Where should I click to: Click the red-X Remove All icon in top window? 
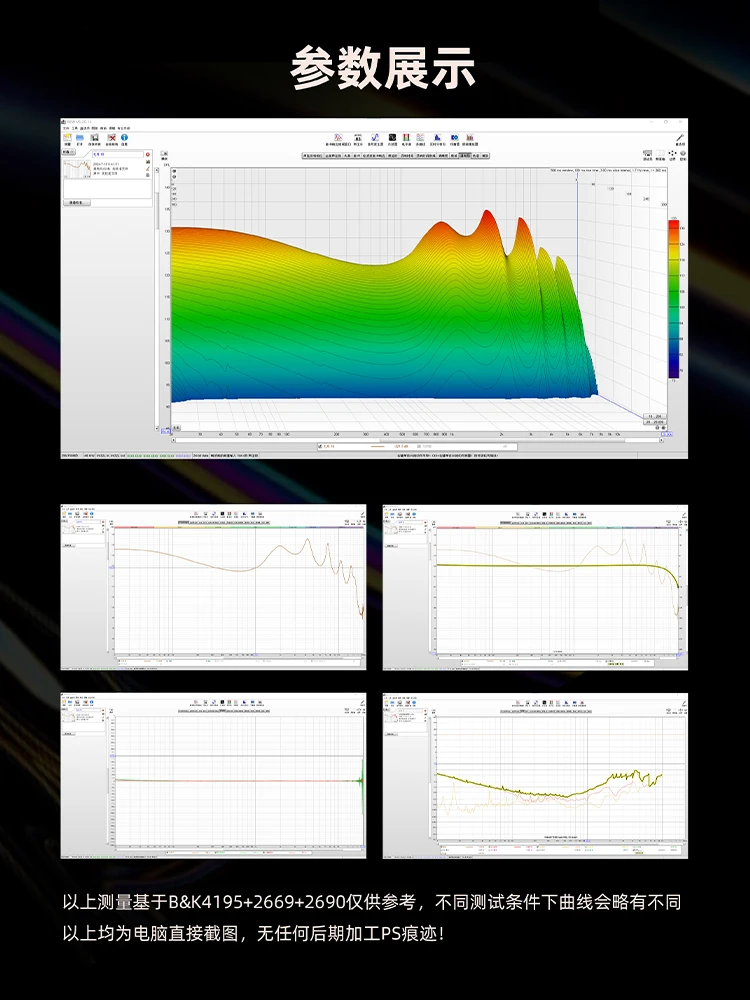[x=111, y=138]
